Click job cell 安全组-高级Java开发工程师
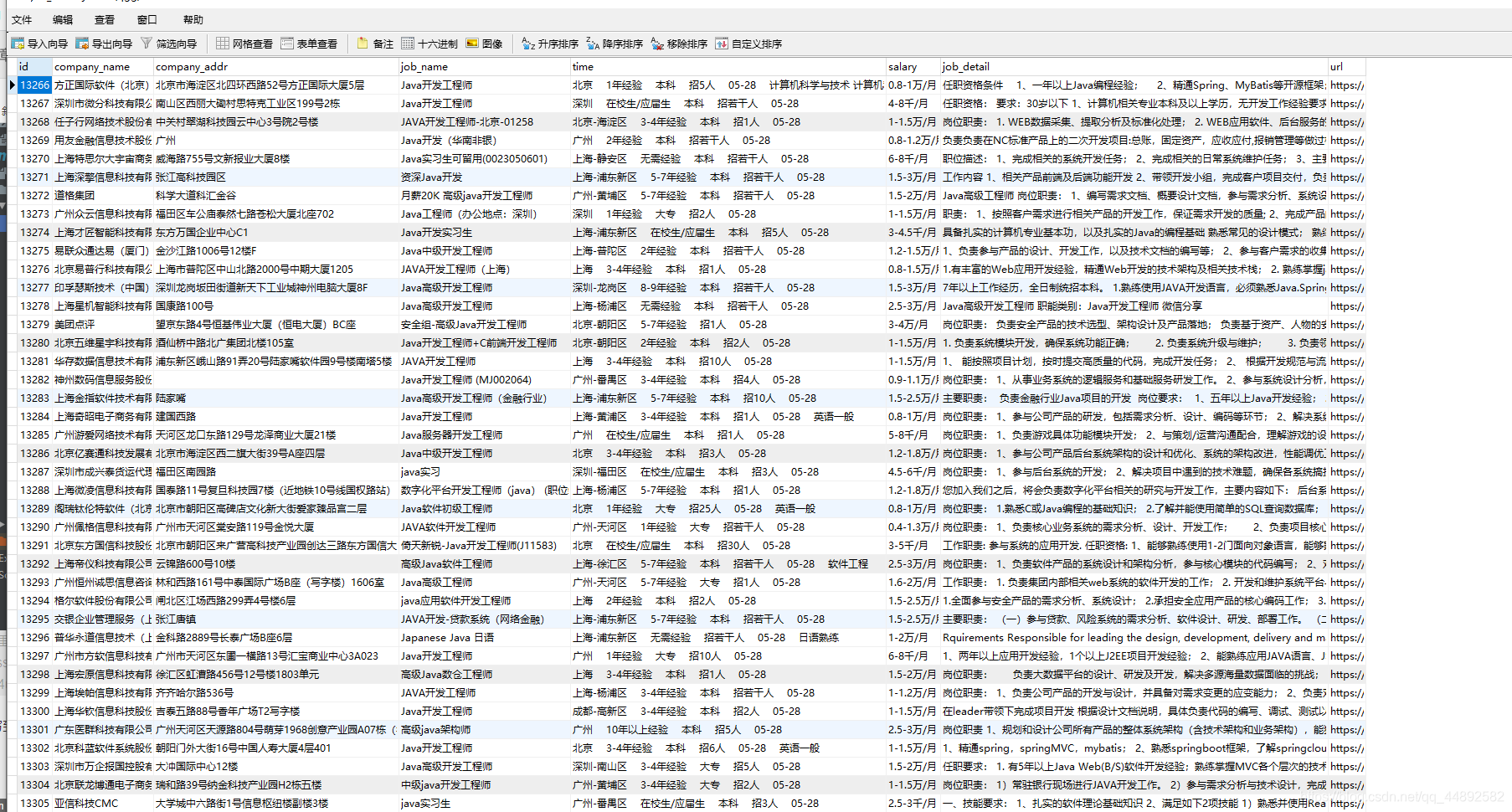 [484, 324]
